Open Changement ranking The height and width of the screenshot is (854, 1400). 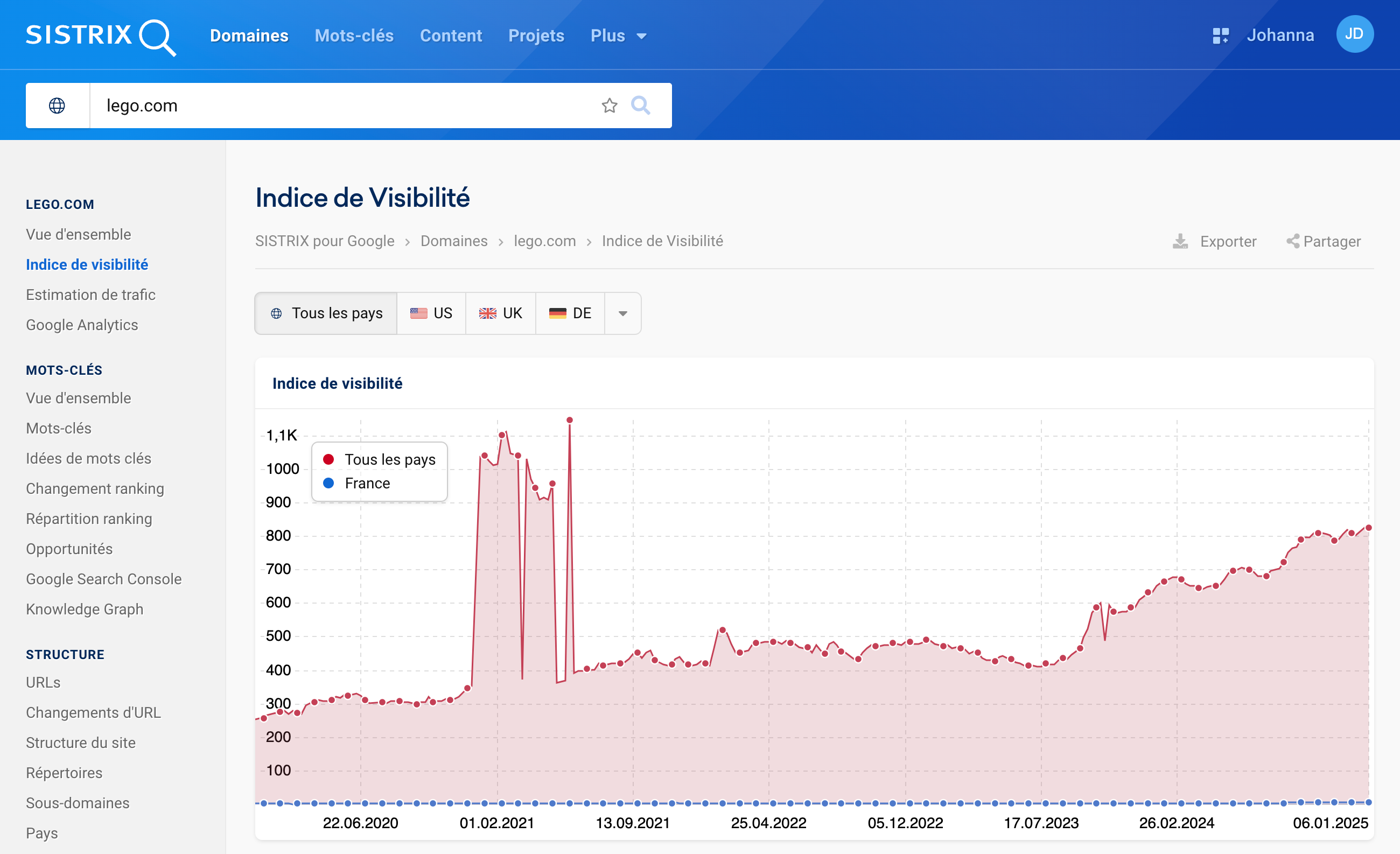[95, 488]
